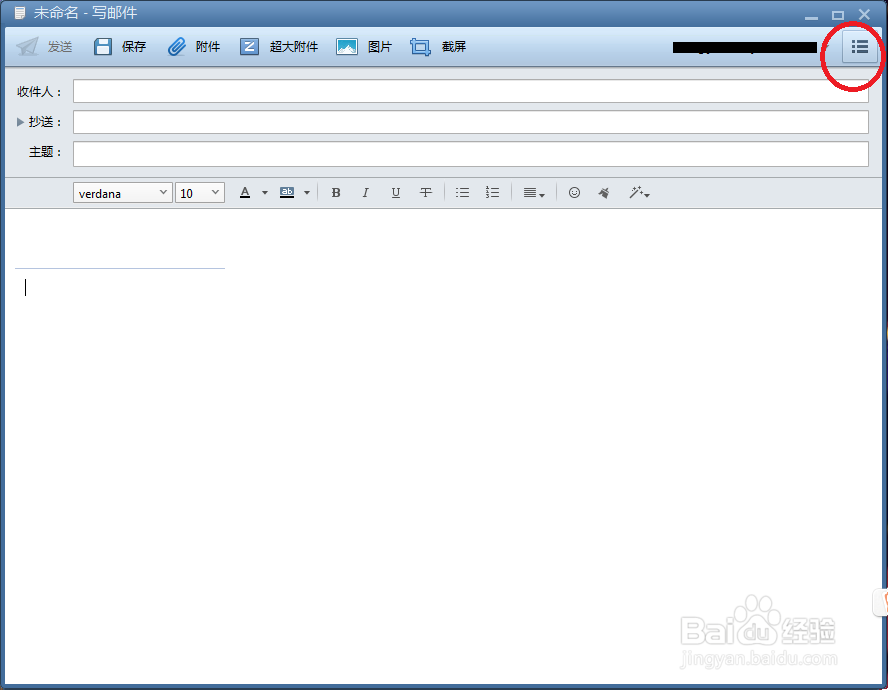Viewport: 888px width, 690px height.
Task: Insert a picture using 图片
Action: (x=364, y=46)
